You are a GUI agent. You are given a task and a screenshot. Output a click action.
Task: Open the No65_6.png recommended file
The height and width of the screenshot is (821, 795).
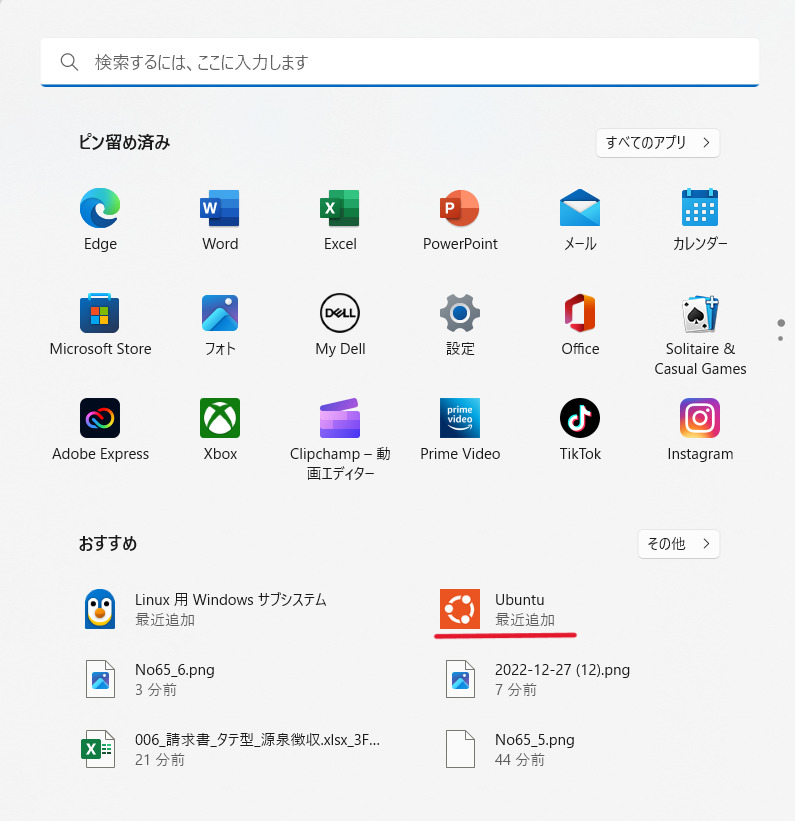[100, 679]
